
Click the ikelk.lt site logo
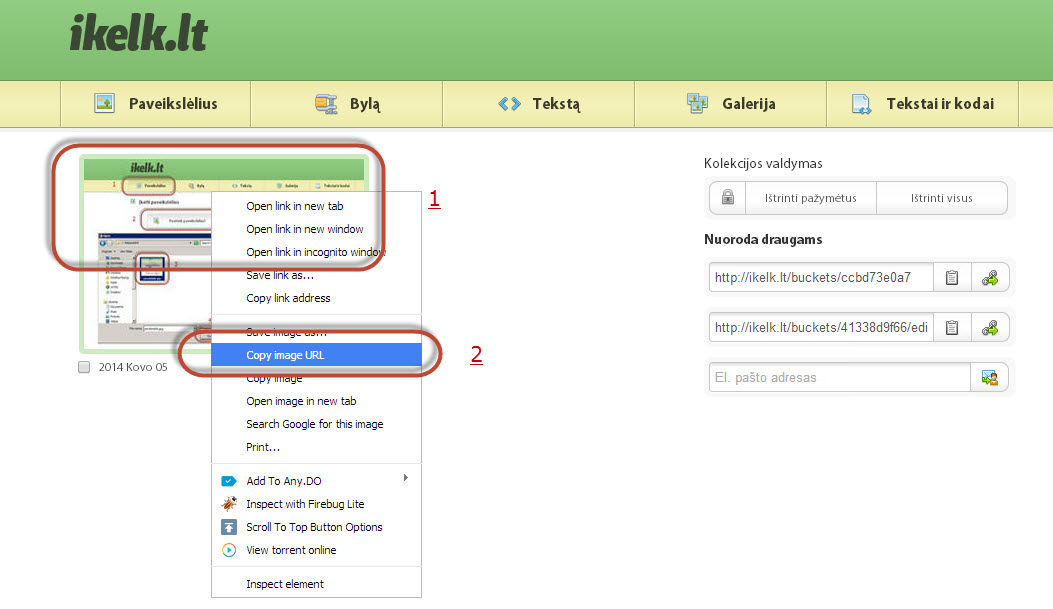tap(139, 34)
